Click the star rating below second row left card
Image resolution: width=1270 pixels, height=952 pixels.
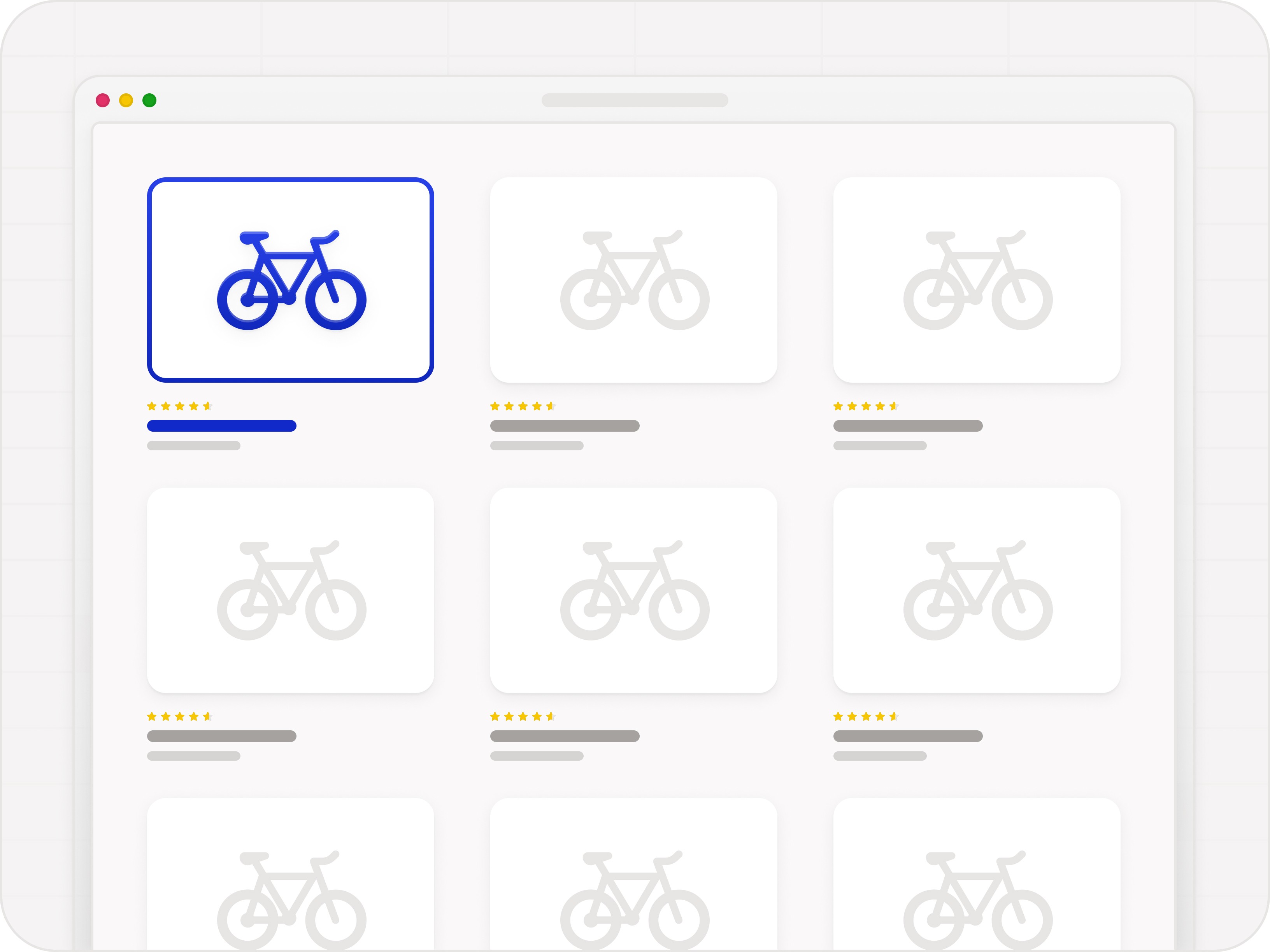(180, 716)
